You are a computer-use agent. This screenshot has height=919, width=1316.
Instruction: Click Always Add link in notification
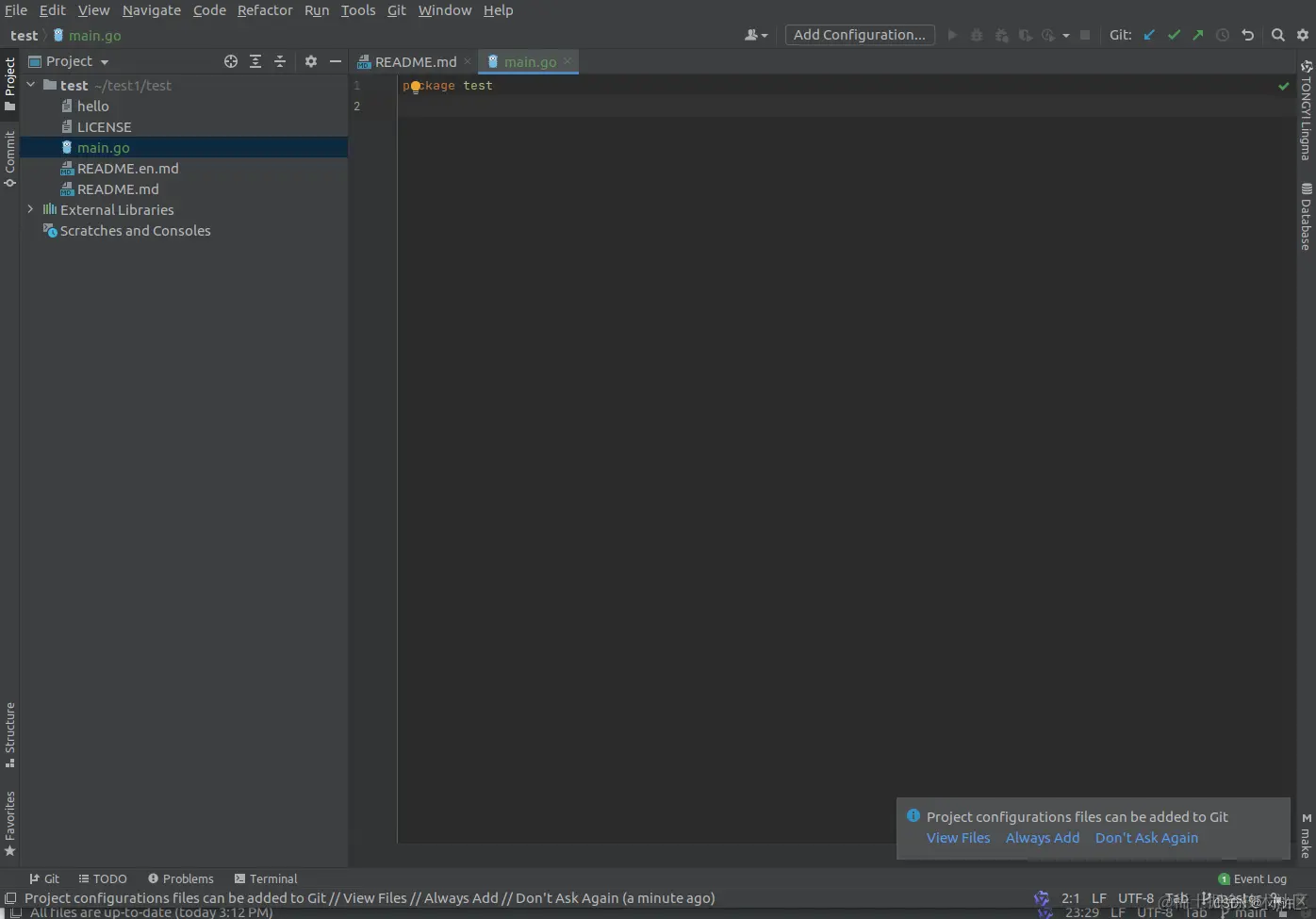1043,838
